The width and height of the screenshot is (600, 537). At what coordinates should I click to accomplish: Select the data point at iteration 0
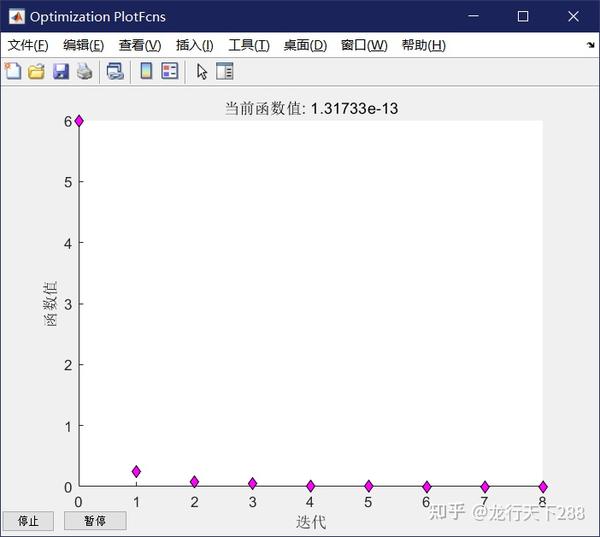tap(79, 121)
